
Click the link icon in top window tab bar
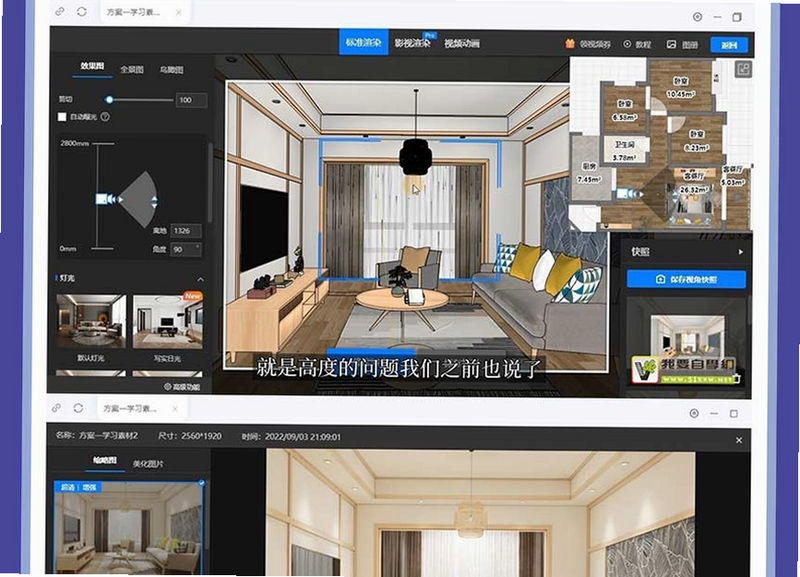[x=60, y=11]
